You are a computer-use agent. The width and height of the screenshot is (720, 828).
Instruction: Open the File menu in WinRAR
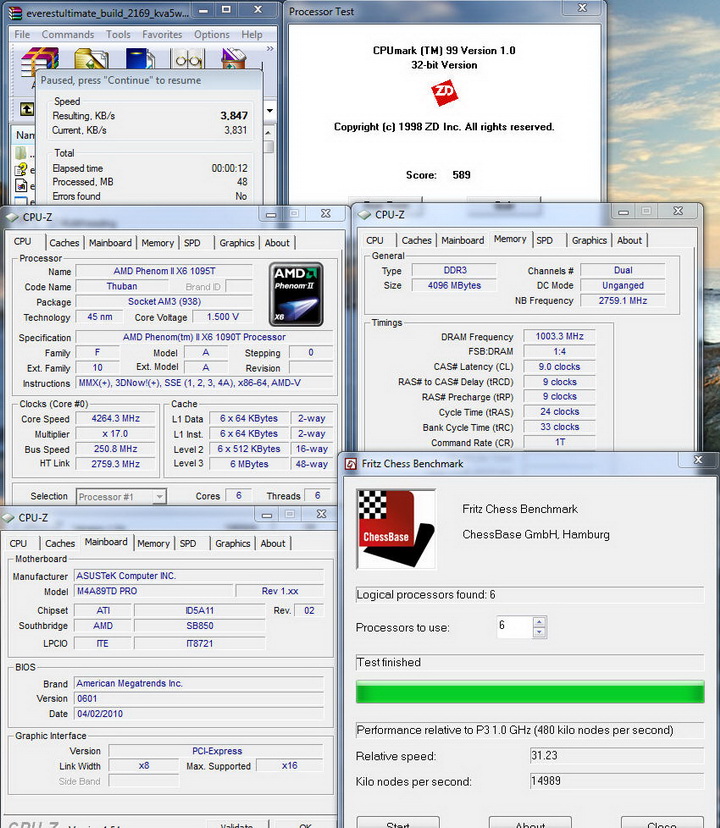pyautogui.click(x=22, y=34)
